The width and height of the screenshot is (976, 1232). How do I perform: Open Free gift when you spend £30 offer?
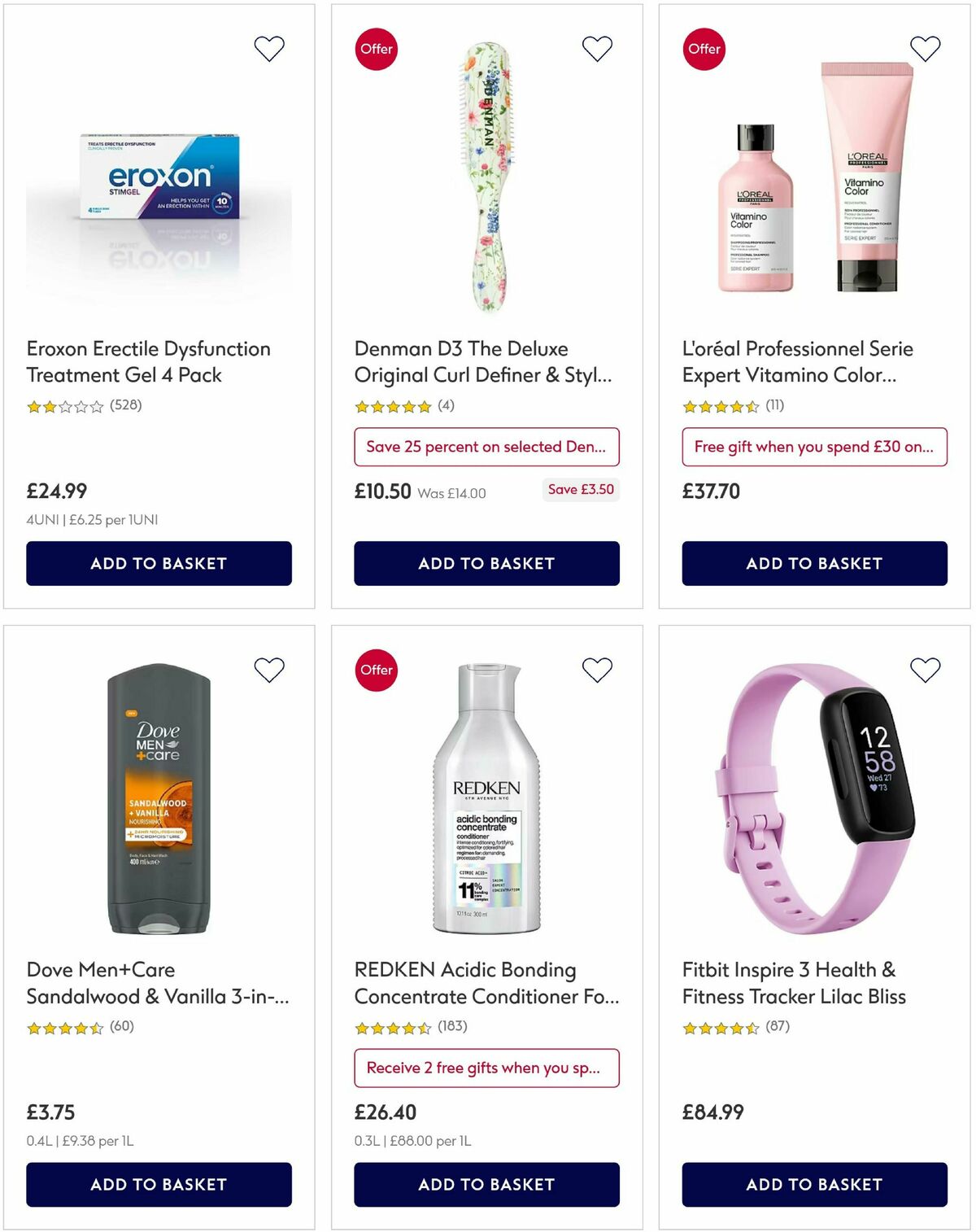[813, 447]
